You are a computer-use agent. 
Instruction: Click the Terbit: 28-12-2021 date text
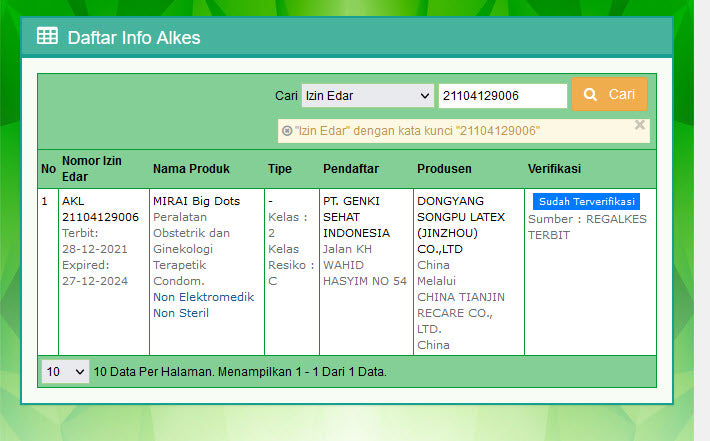95,241
